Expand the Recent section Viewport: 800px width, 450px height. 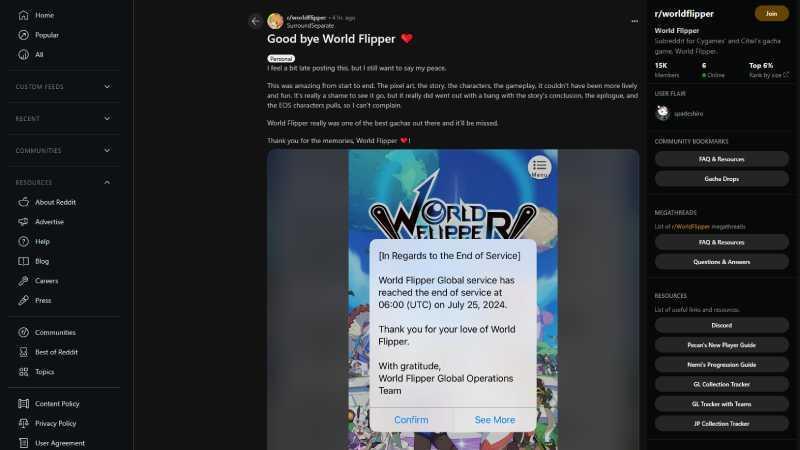64,118
